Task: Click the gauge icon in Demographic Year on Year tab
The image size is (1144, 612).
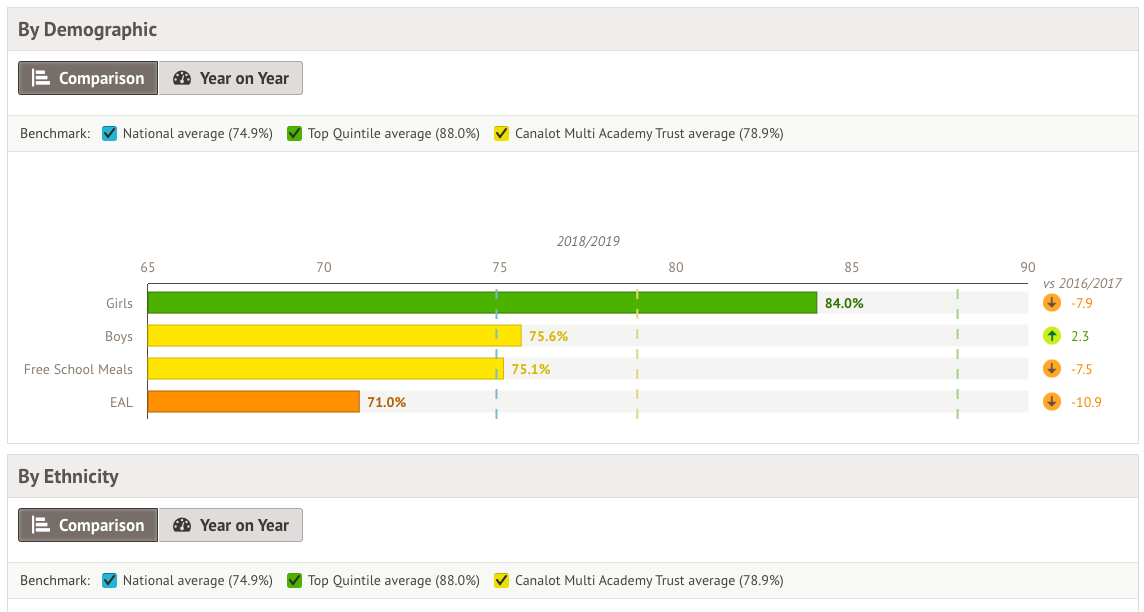Action: coord(182,78)
